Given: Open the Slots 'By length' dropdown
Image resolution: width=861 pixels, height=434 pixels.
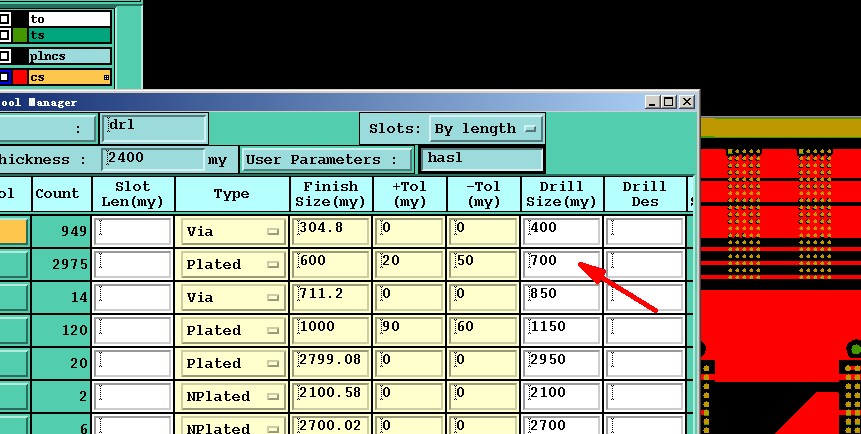Looking at the screenshot, I should click(487, 129).
